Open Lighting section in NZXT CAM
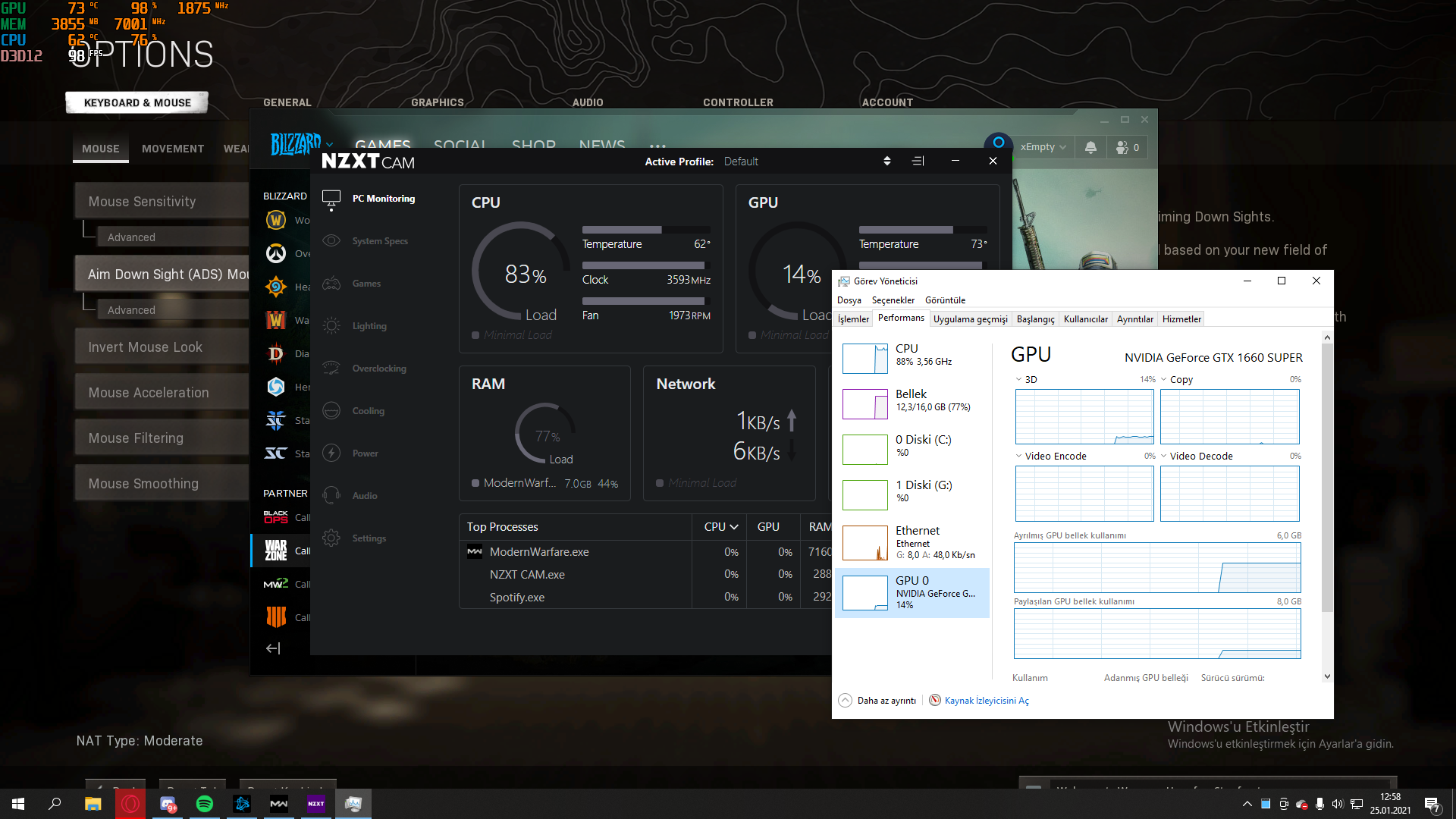 355,326
